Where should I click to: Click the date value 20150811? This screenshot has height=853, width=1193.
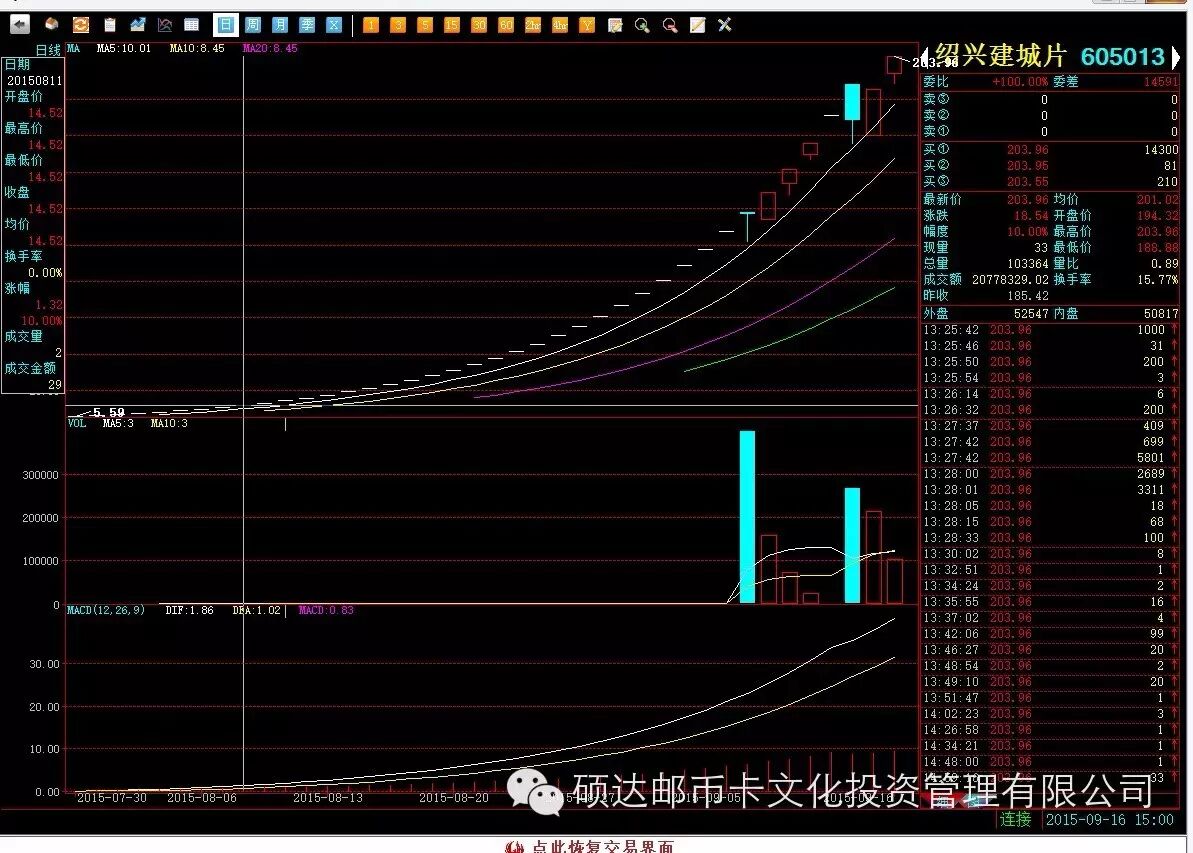pos(34,81)
